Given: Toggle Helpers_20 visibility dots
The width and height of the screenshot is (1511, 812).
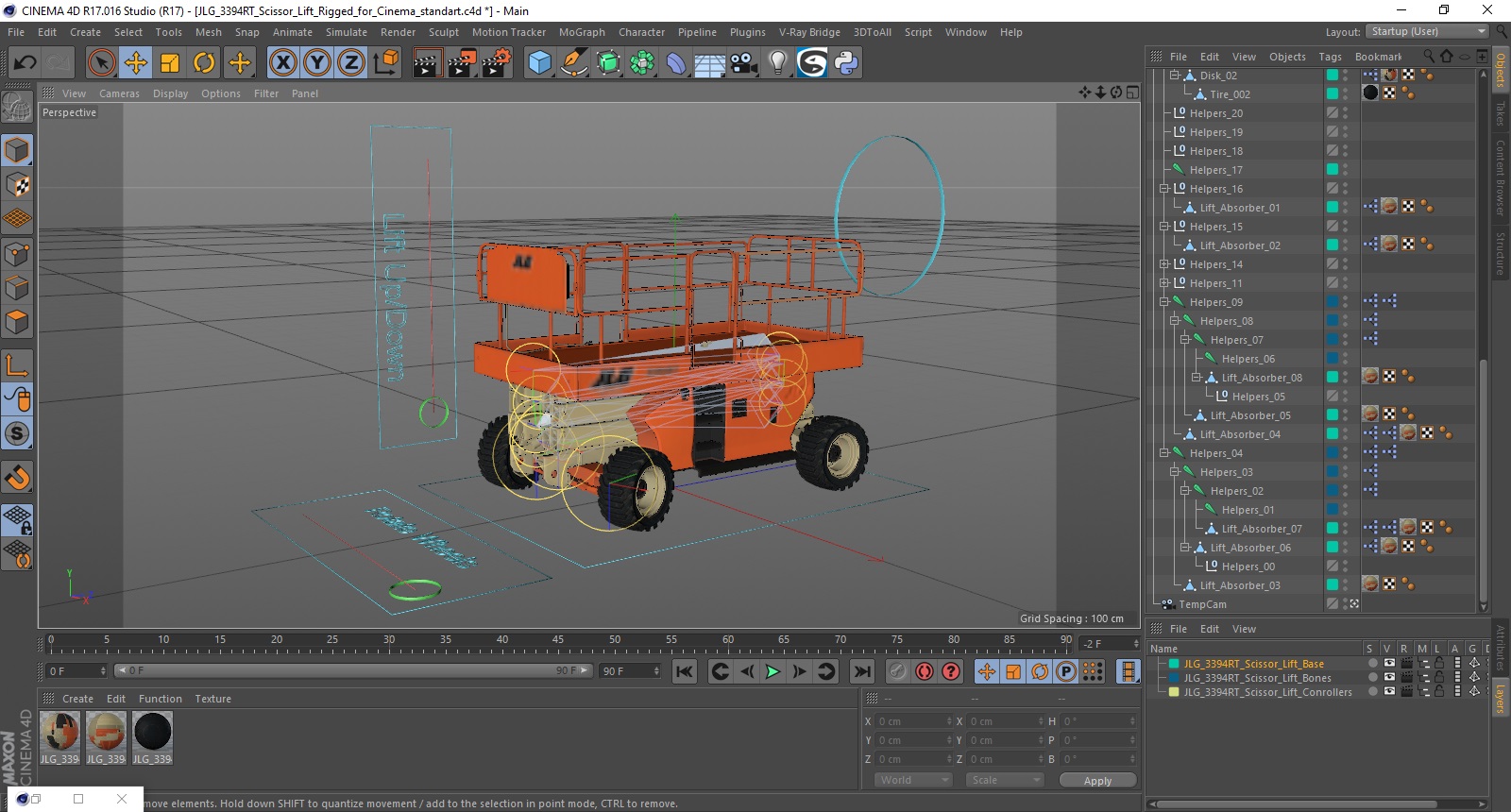Looking at the screenshot, I should [x=1346, y=113].
